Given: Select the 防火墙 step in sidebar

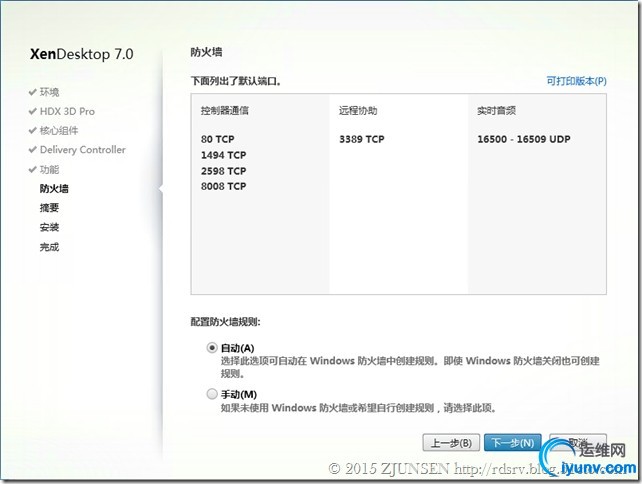Looking at the screenshot, I should [x=54, y=189].
